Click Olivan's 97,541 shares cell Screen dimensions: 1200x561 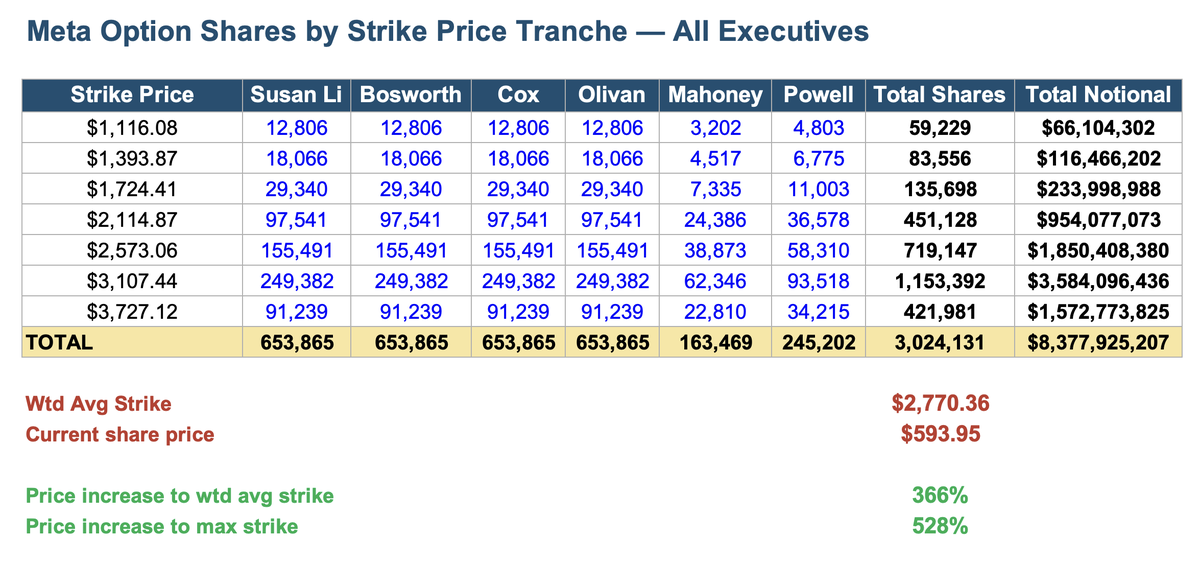pyautogui.click(x=611, y=220)
